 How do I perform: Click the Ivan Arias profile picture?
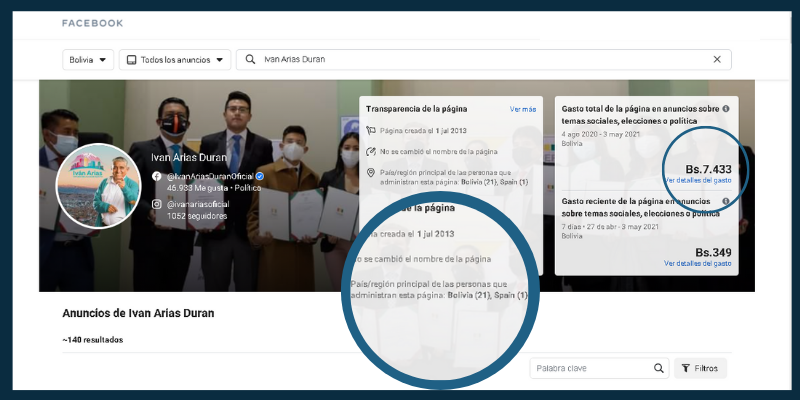tap(98, 186)
